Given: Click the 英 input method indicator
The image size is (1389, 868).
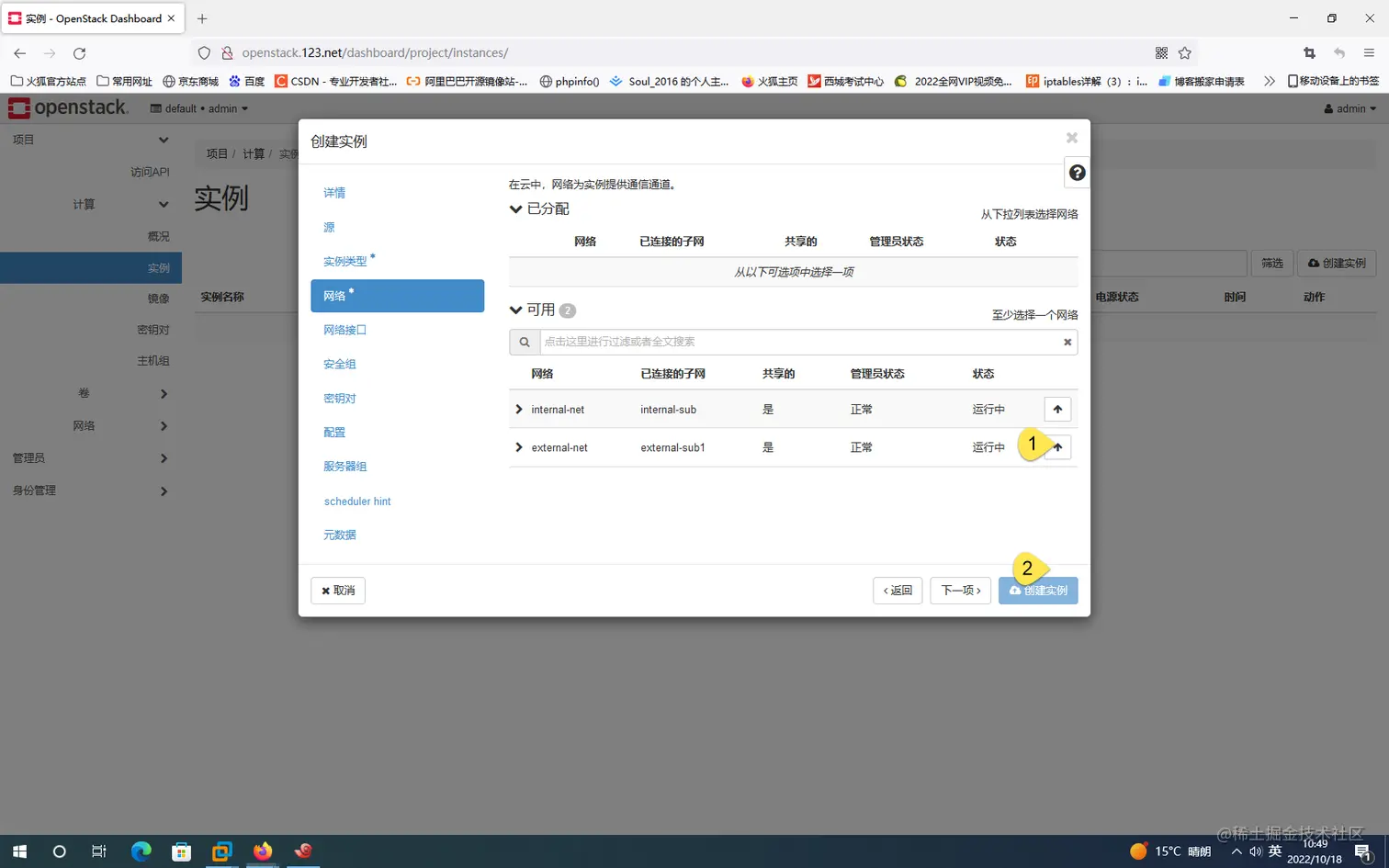Looking at the screenshot, I should coord(1275,851).
